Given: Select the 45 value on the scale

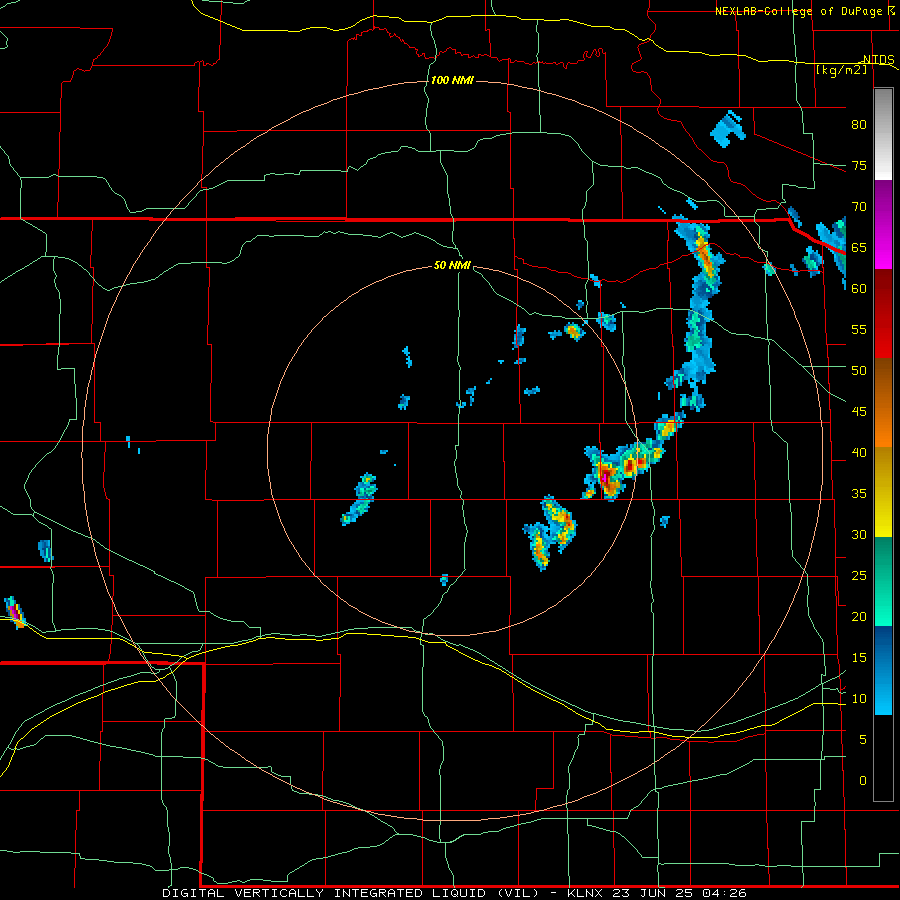Looking at the screenshot, I should [859, 412].
